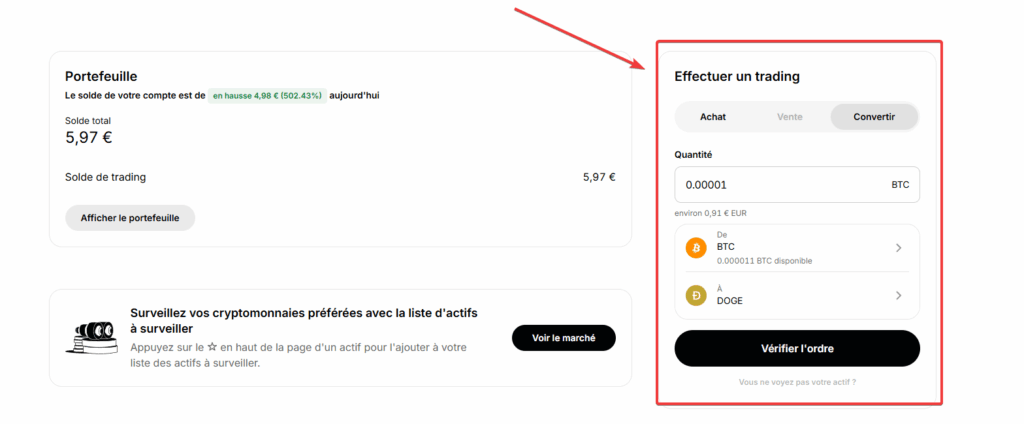The height and width of the screenshot is (424, 1024).
Task: Switch to the Vente tab
Action: point(790,117)
